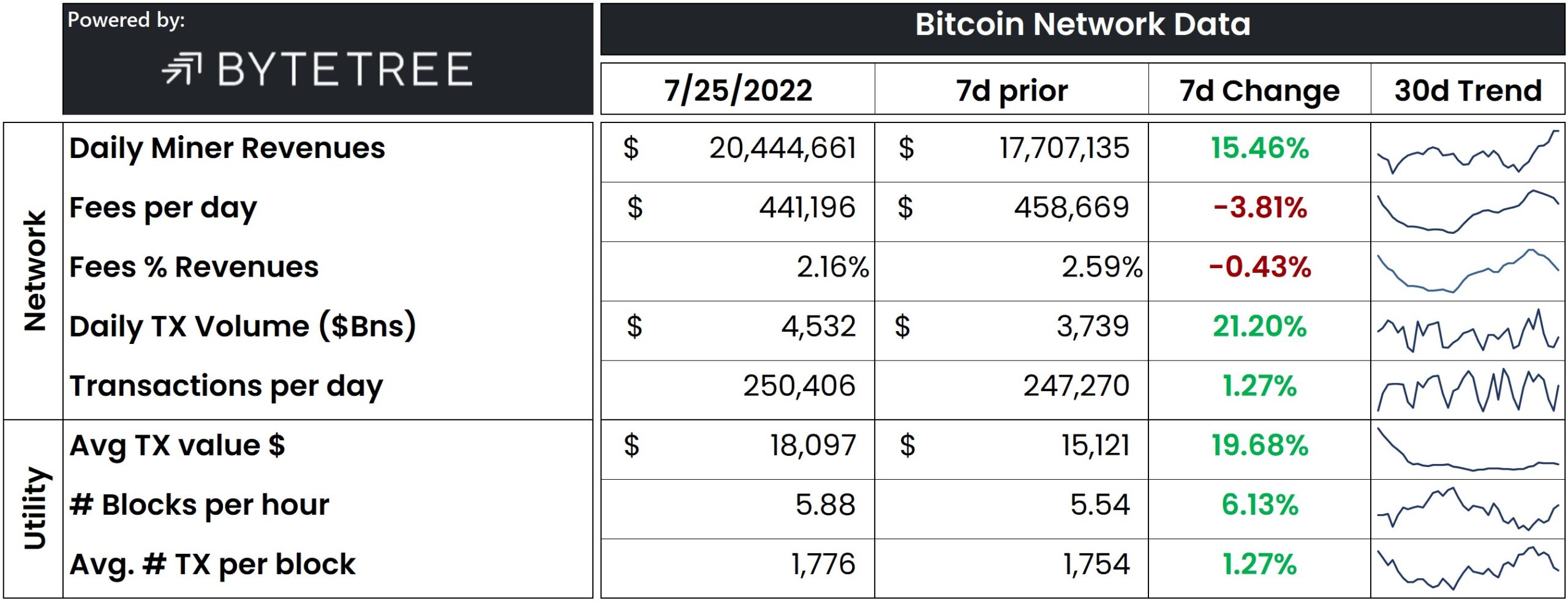Click the 15.46% change value
Image resolution: width=1568 pixels, height=601 pixels.
[x=1260, y=148]
